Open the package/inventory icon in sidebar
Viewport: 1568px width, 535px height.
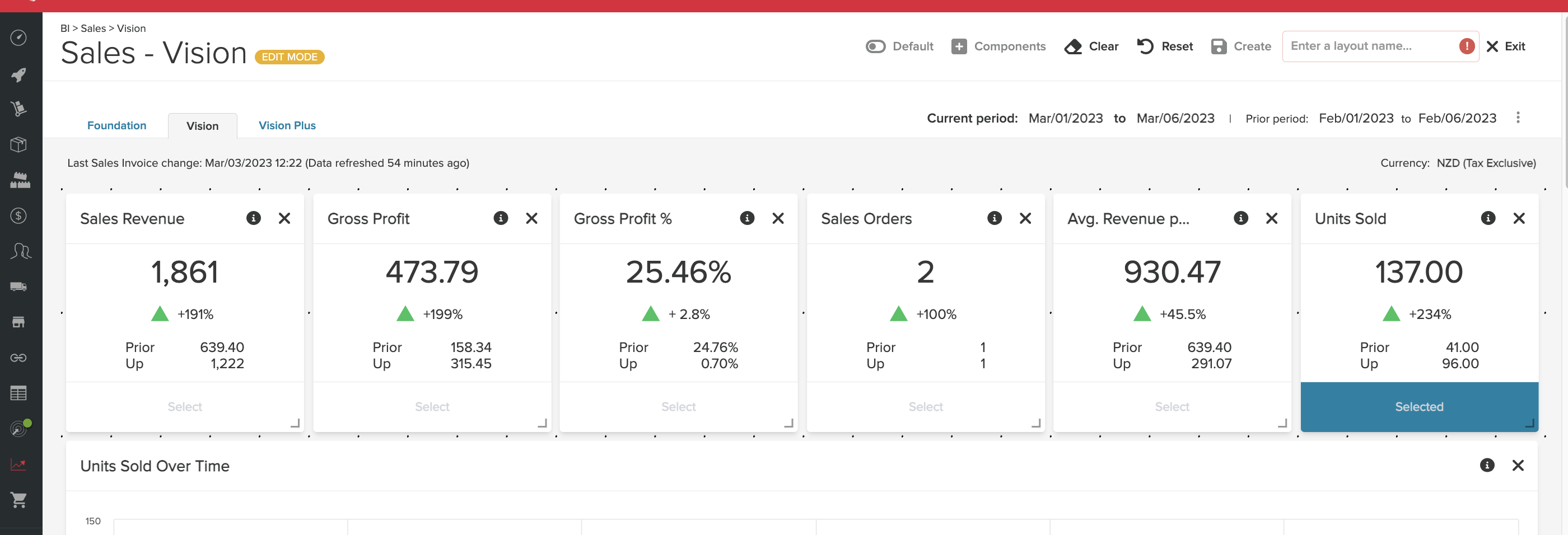[19, 144]
